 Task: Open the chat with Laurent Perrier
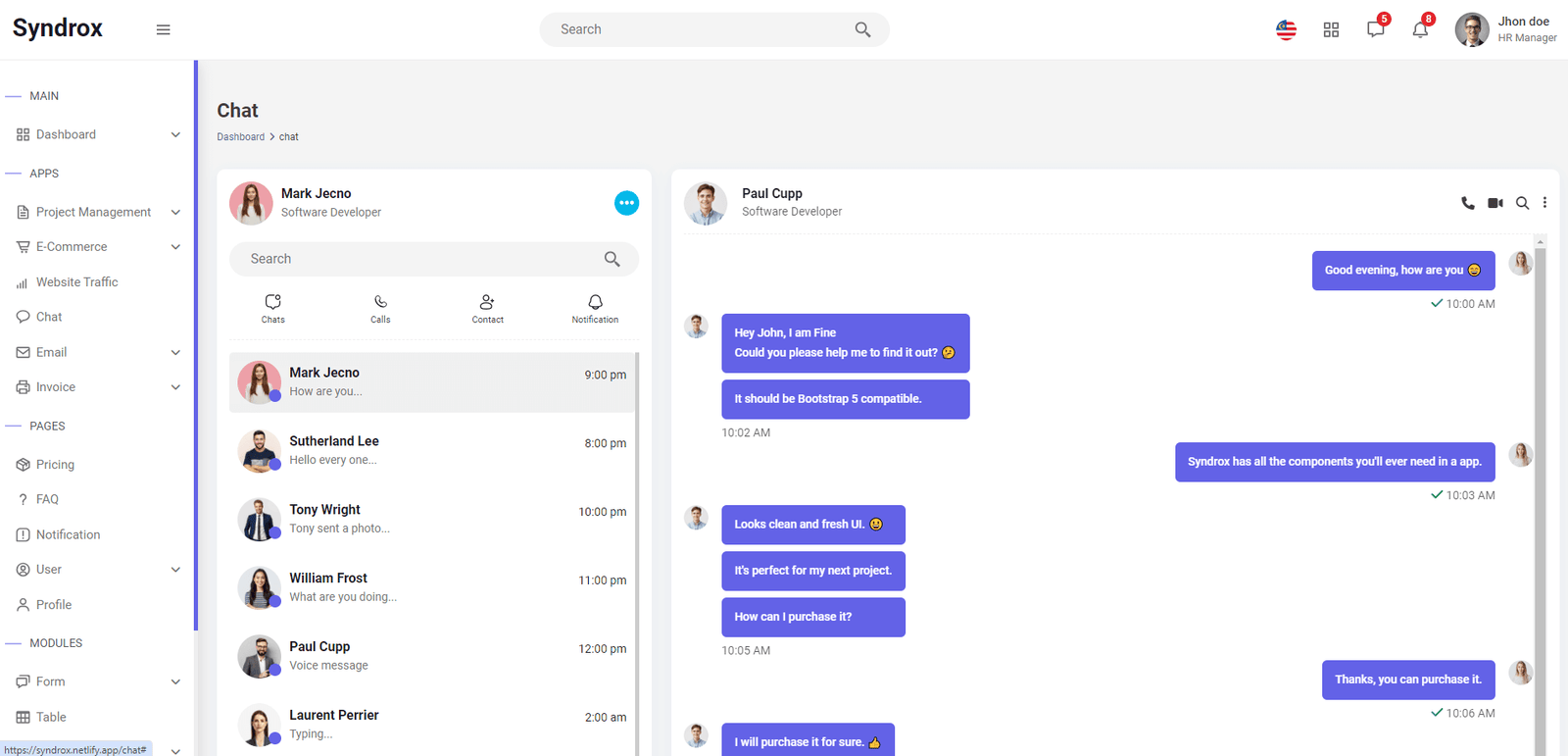tap(432, 726)
